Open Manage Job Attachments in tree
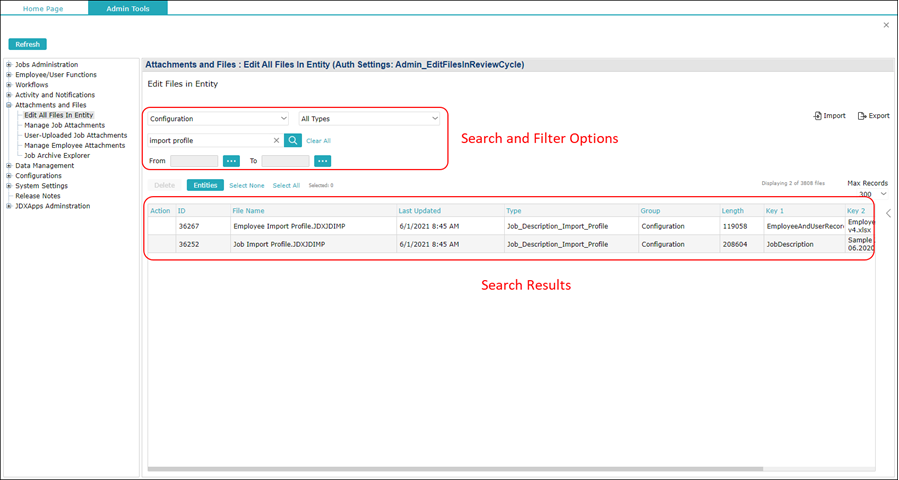 point(64,125)
